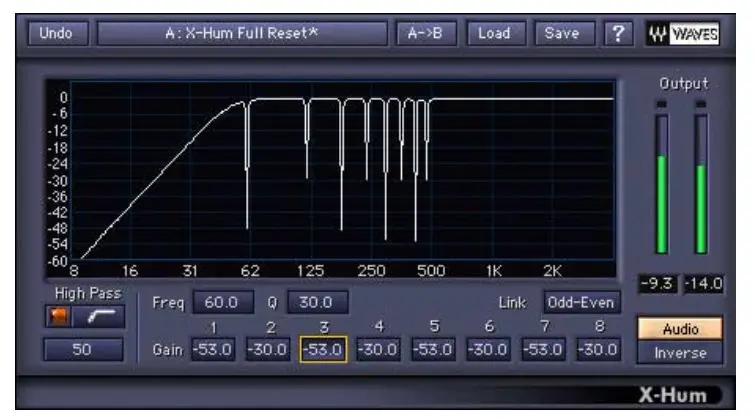Select harmonic 1 gain value -53.0

[213, 349]
